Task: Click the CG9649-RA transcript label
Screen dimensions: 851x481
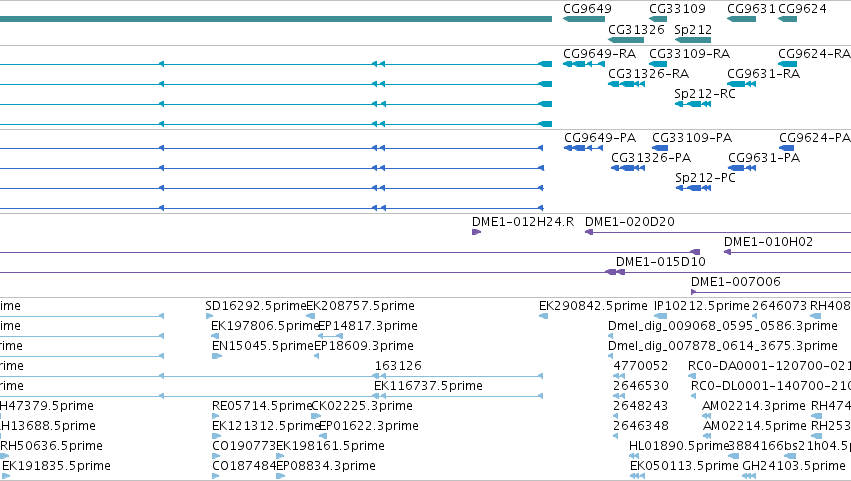Action: (600, 54)
